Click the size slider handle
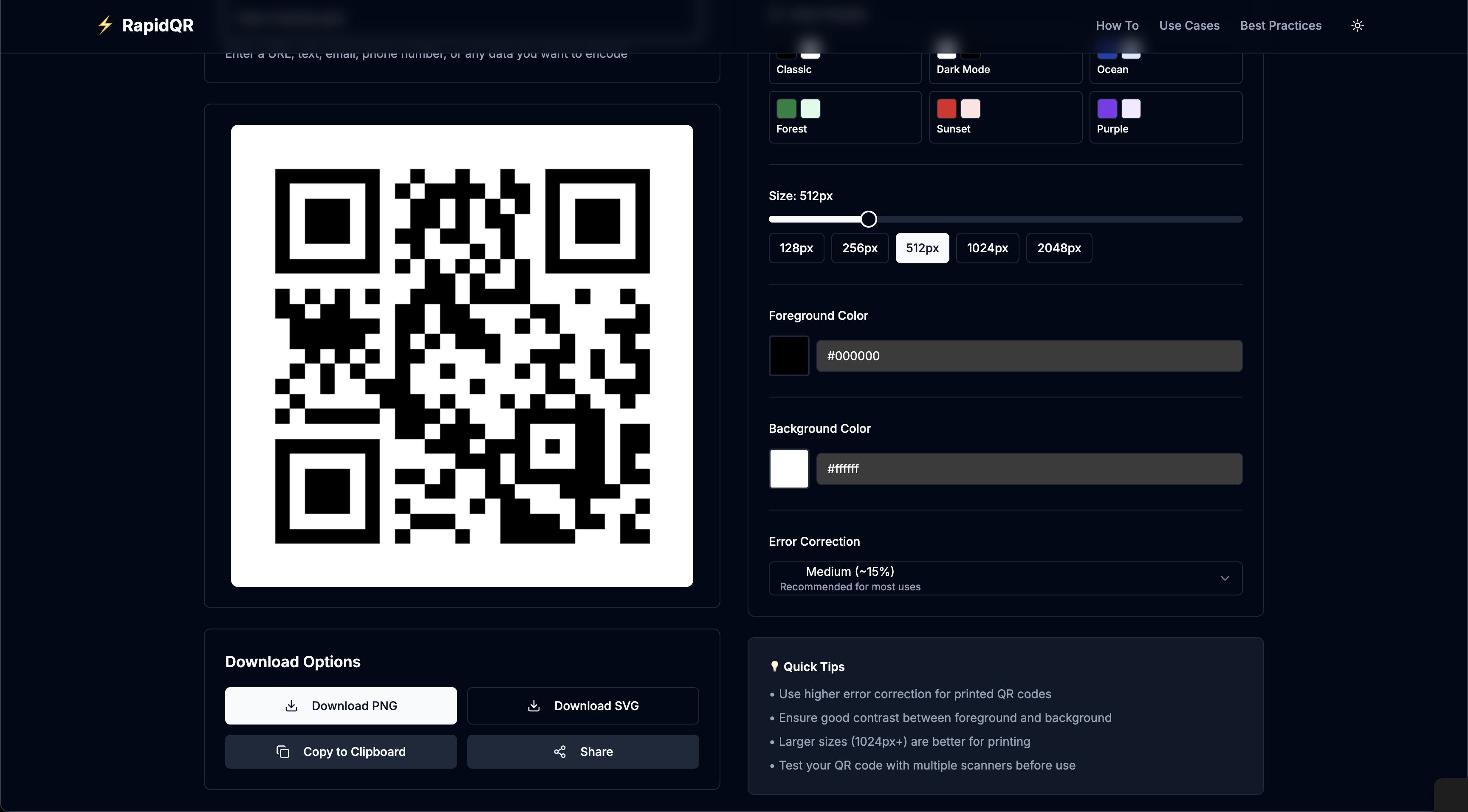The image size is (1468, 812). click(x=869, y=219)
